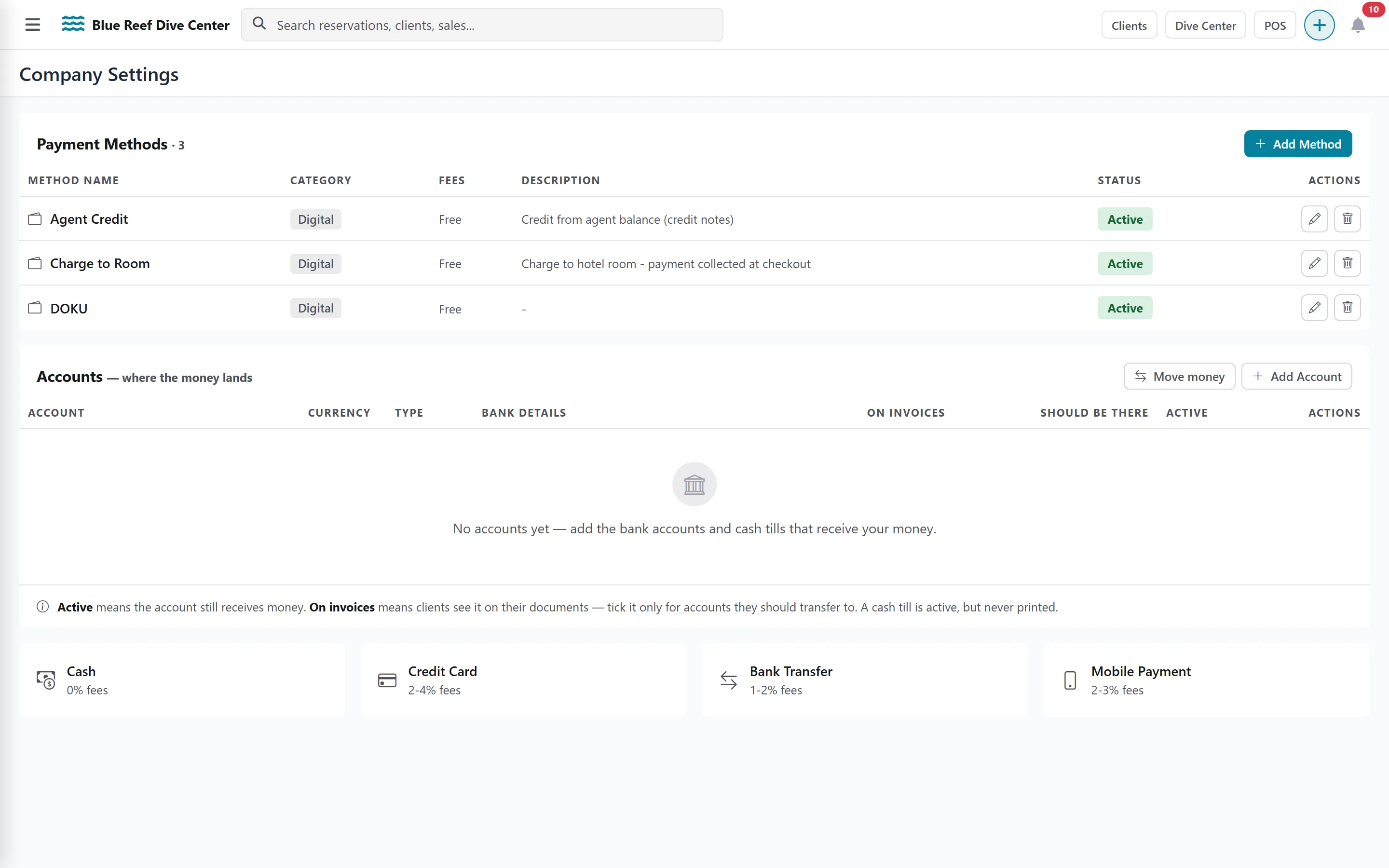Screen dimensions: 1389x868
Task: Click the Active status for Agent Credit
Action: point(1125,219)
